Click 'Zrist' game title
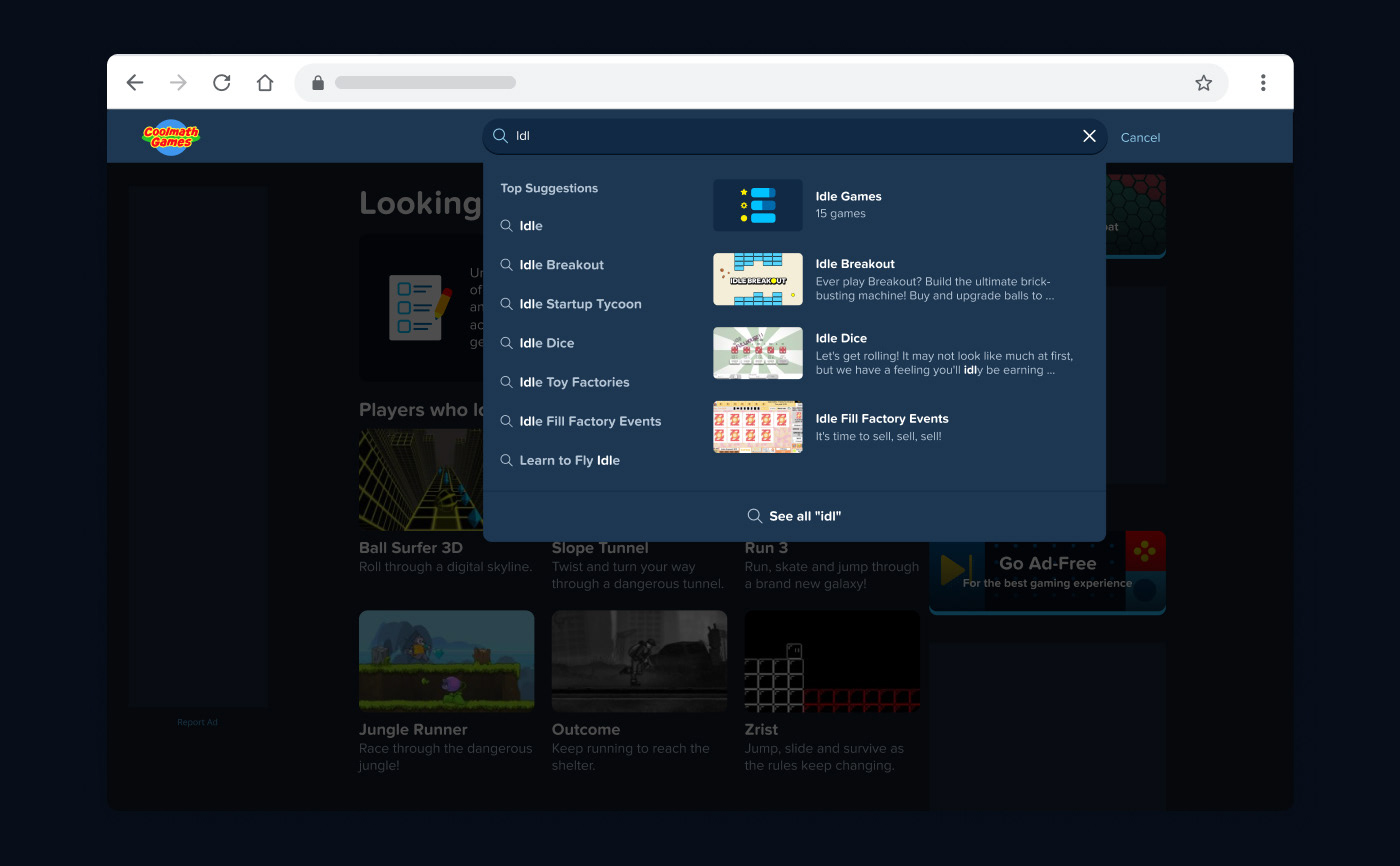The width and height of the screenshot is (1400, 866). (x=761, y=730)
